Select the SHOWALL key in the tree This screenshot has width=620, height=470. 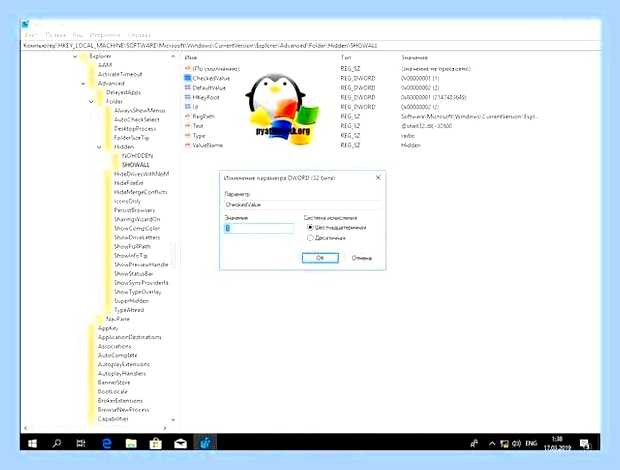coord(136,164)
